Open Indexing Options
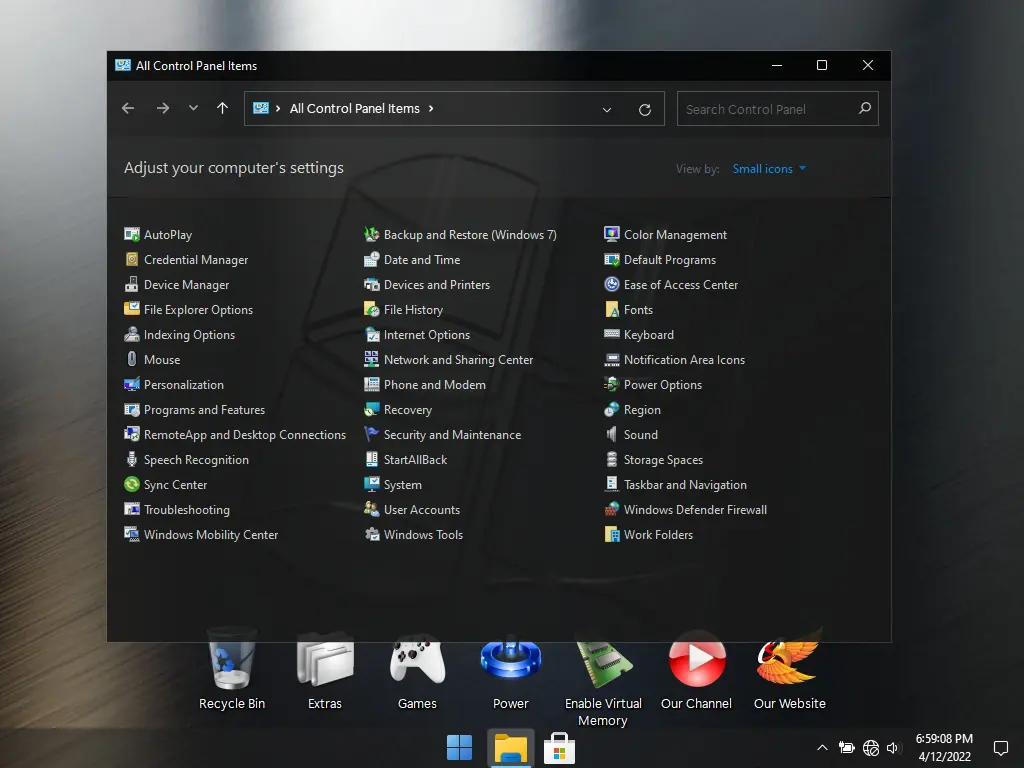 (x=180, y=334)
